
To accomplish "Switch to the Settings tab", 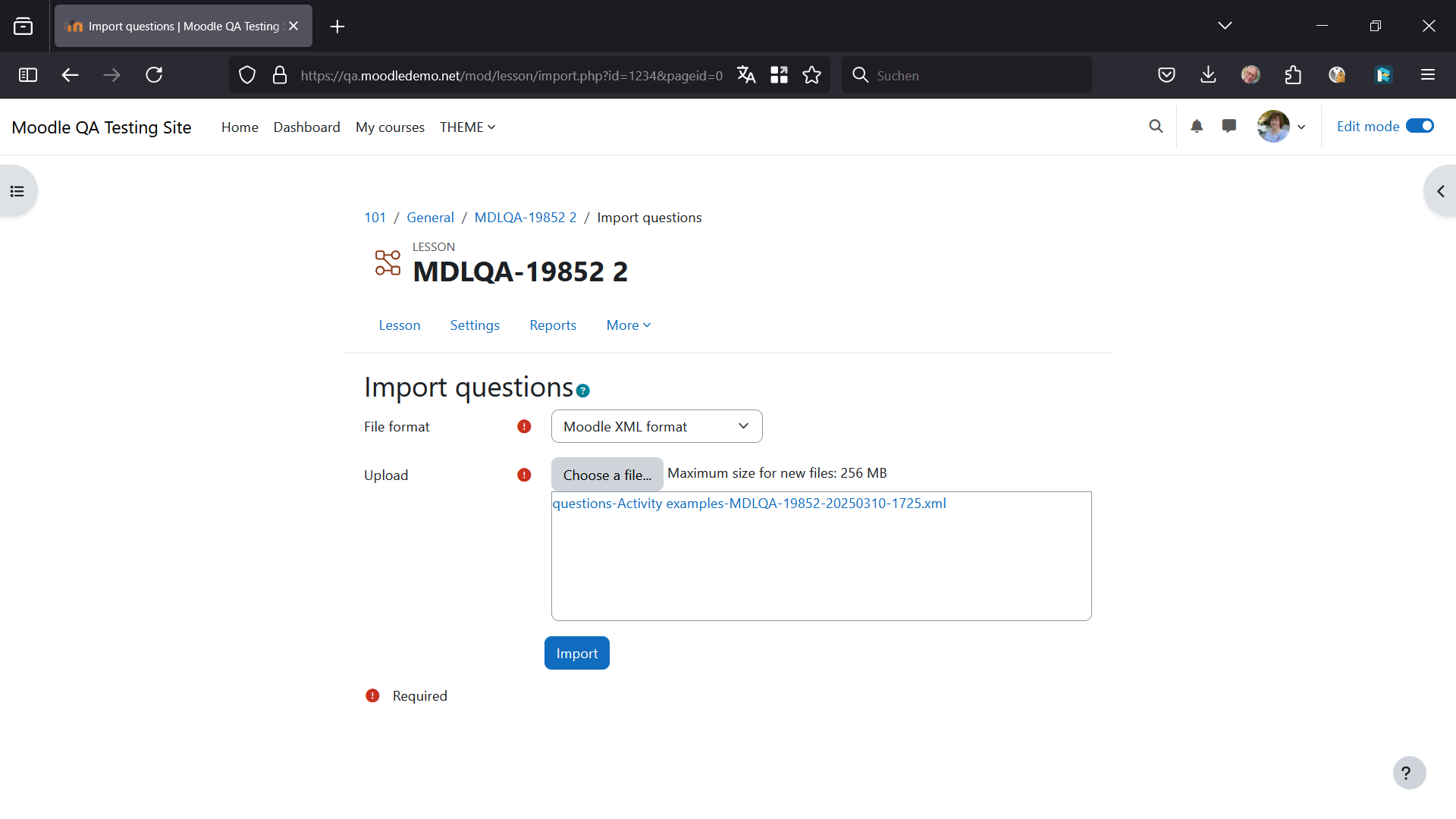I will (475, 325).
